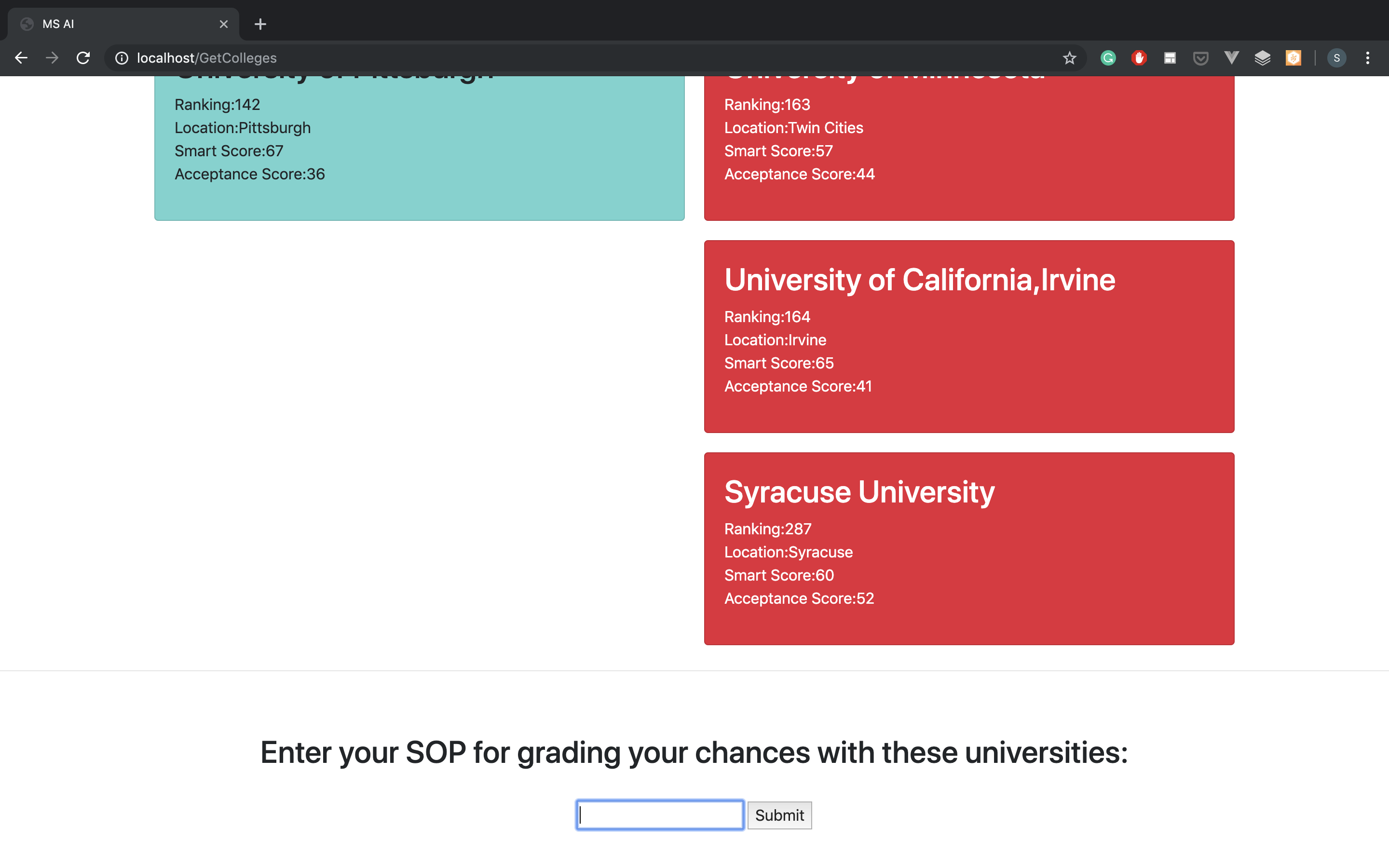Click the site information icon

tap(122, 58)
